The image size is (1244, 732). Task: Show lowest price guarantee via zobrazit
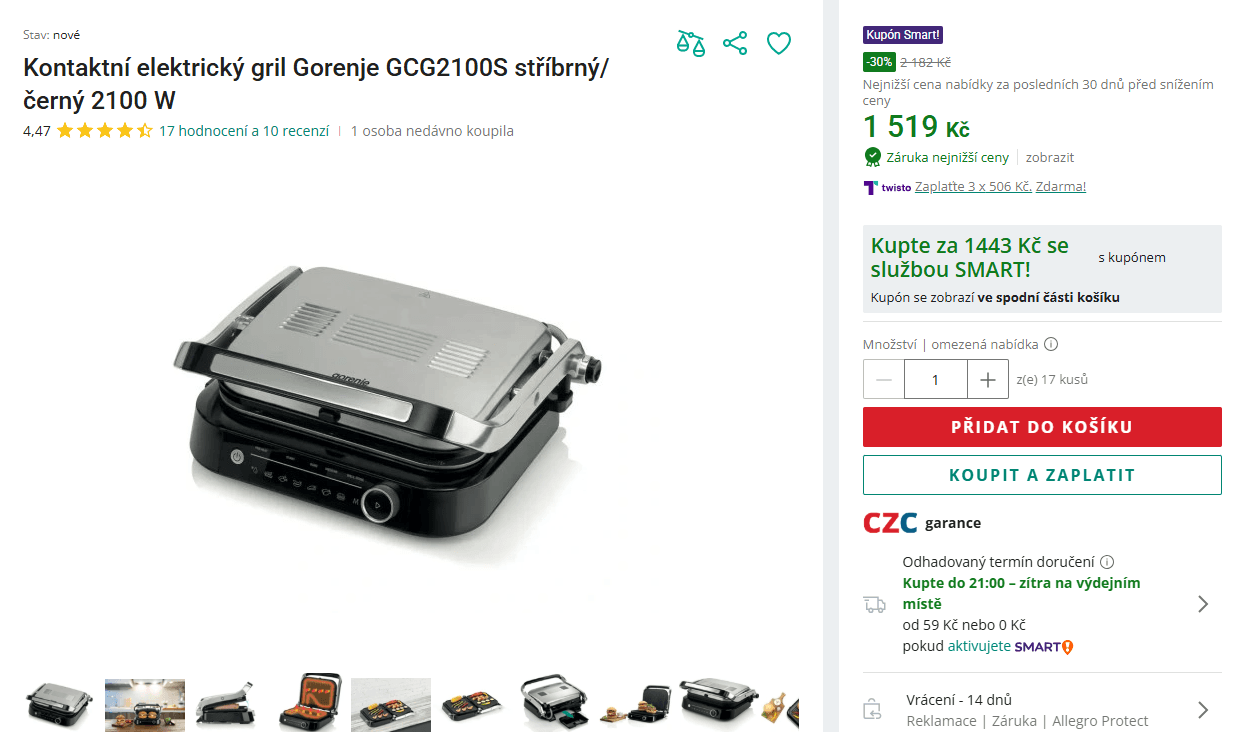(x=1050, y=157)
